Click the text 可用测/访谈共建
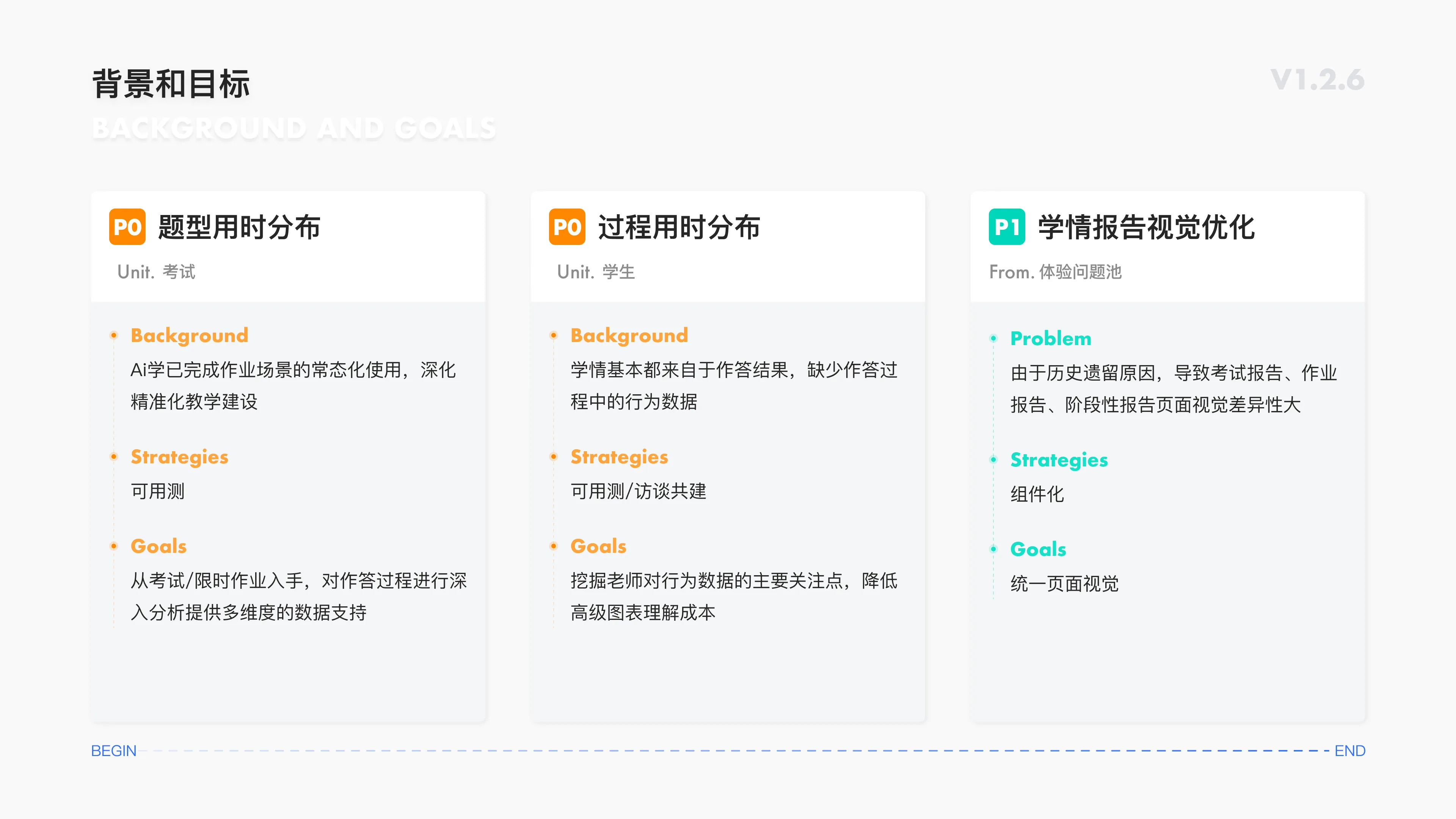 click(x=639, y=491)
